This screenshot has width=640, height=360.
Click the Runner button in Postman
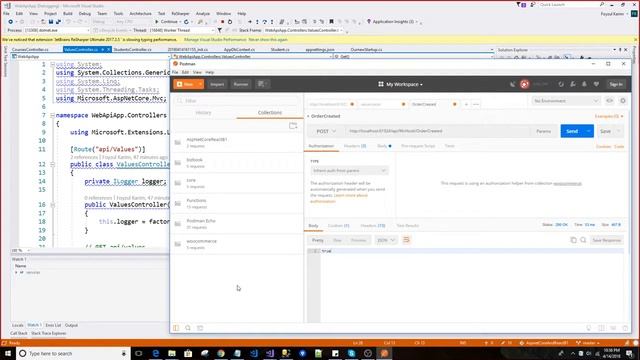click(241, 84)
